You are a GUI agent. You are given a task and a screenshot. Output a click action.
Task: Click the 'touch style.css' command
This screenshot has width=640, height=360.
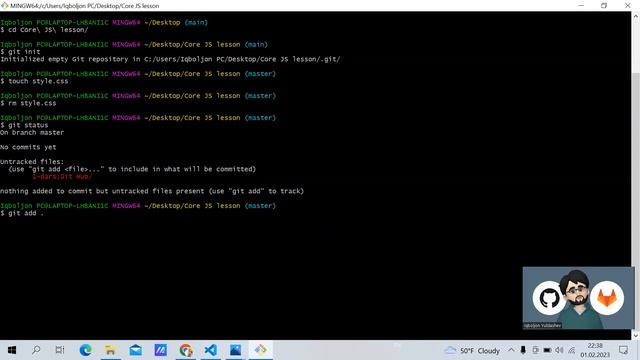[x=34, y=81]
